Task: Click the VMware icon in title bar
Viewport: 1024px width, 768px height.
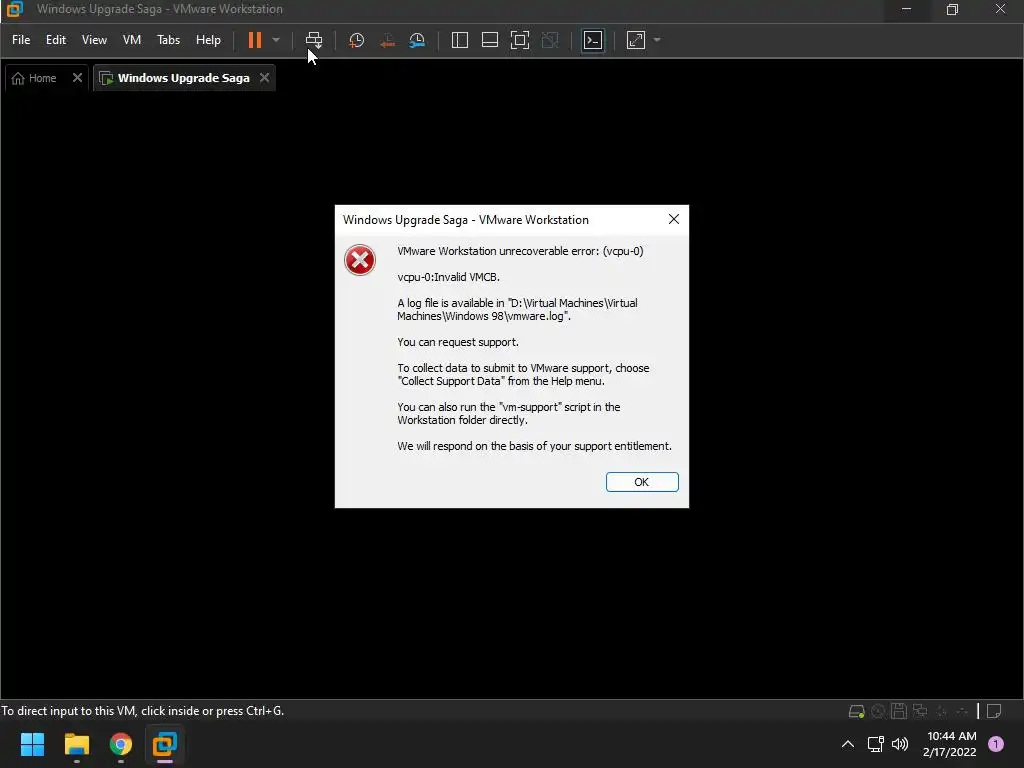Action: click(14, 9)
